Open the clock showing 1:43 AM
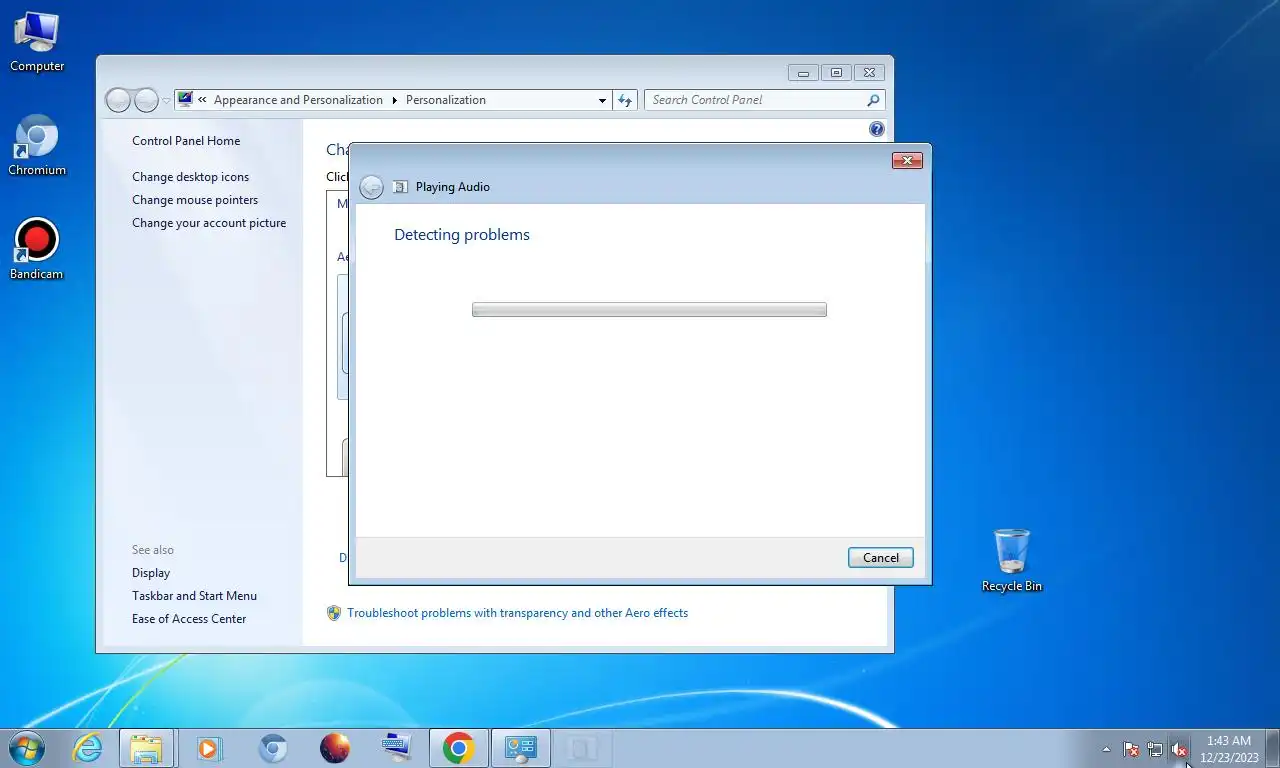Image resolution: width=1280 pixels, height=768 pixels. point(1229,749)
